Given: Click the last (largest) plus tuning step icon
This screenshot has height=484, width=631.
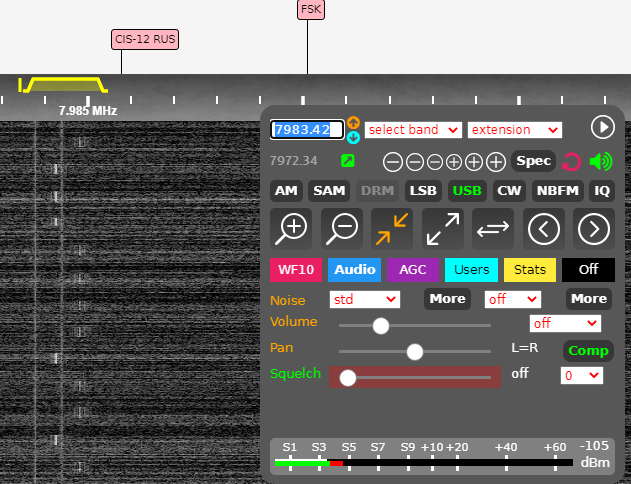Looking at the screenshot, I should 496,162.
